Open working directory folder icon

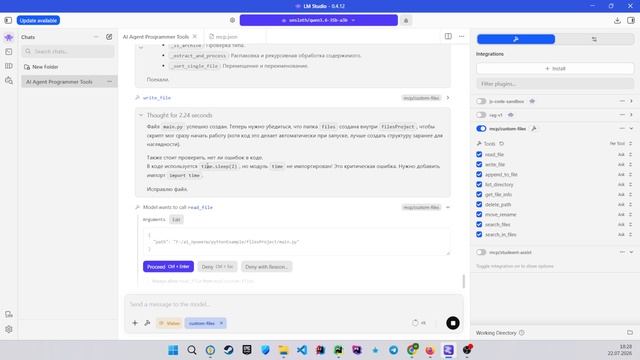point(630,333)
